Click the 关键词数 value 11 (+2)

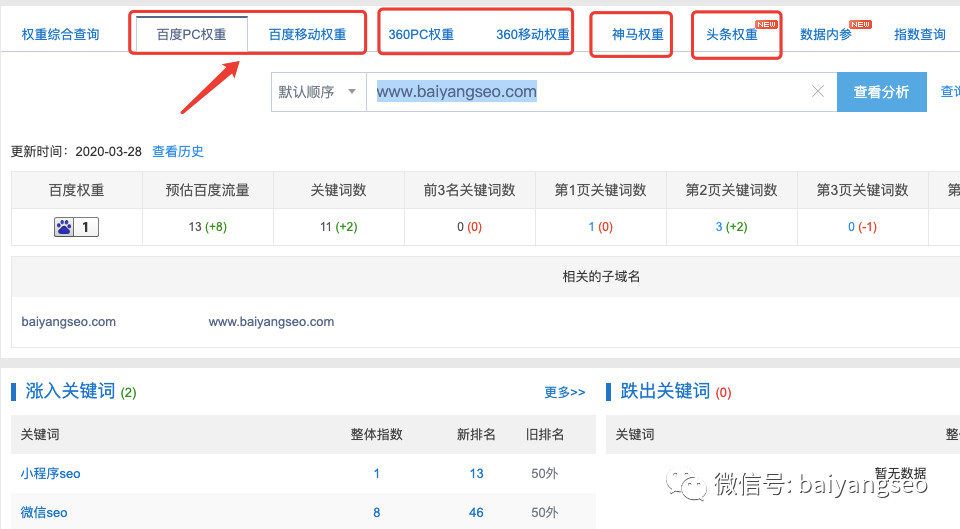[x=339, y=227]
